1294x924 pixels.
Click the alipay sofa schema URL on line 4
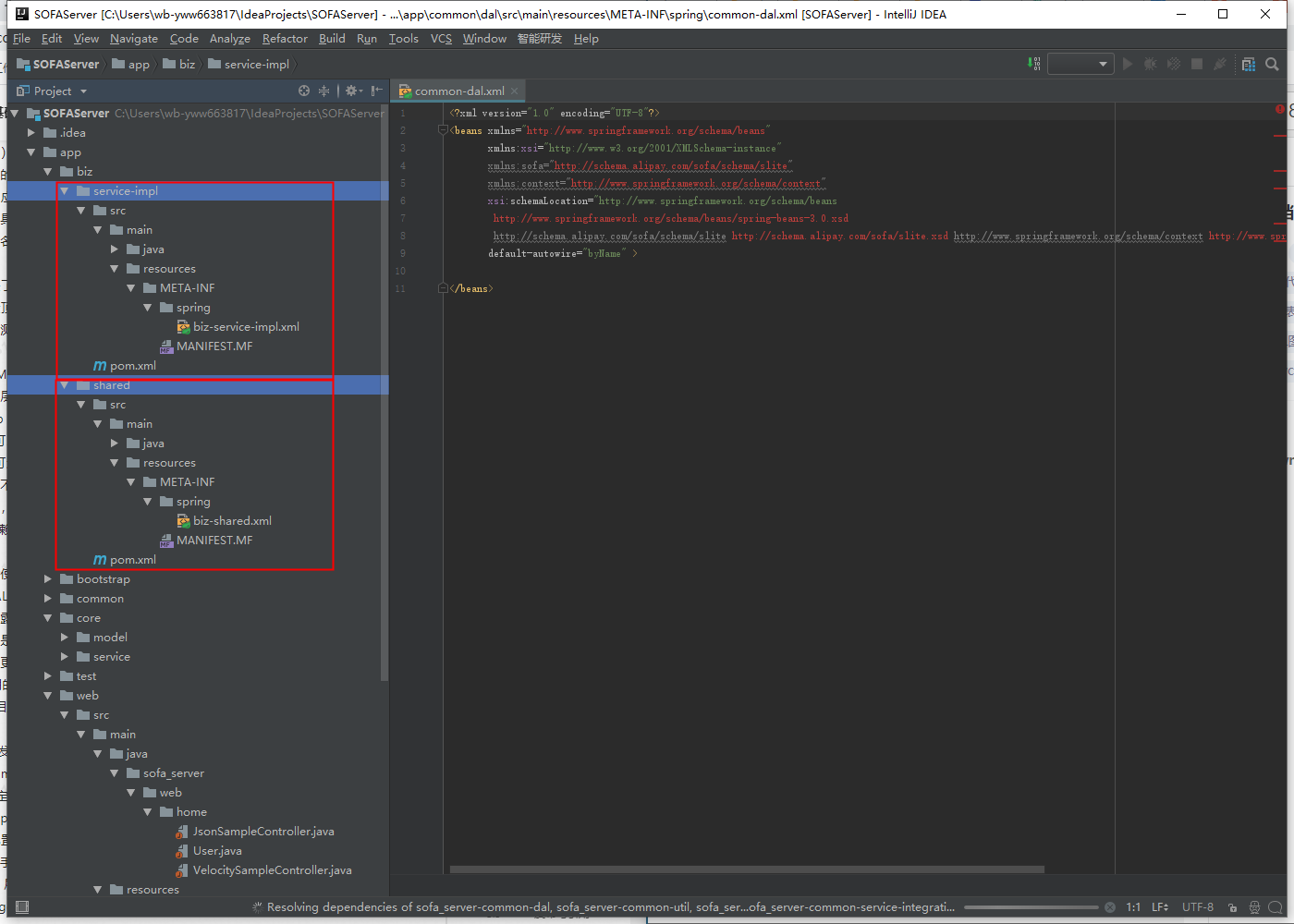click(671, 165)
